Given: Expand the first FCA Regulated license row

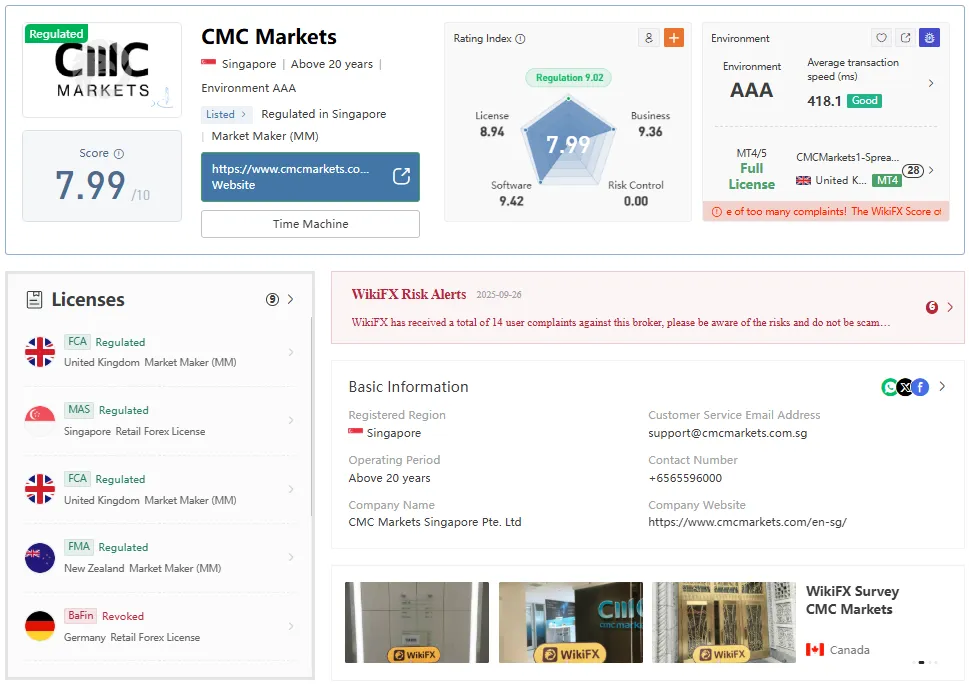Looking at the screenshot, I should pos(161,352).
